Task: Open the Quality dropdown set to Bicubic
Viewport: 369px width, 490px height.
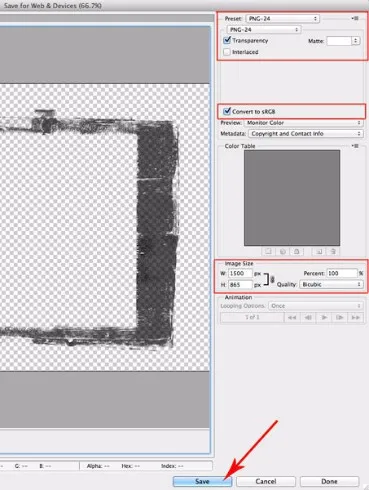Action: point(331,284)
